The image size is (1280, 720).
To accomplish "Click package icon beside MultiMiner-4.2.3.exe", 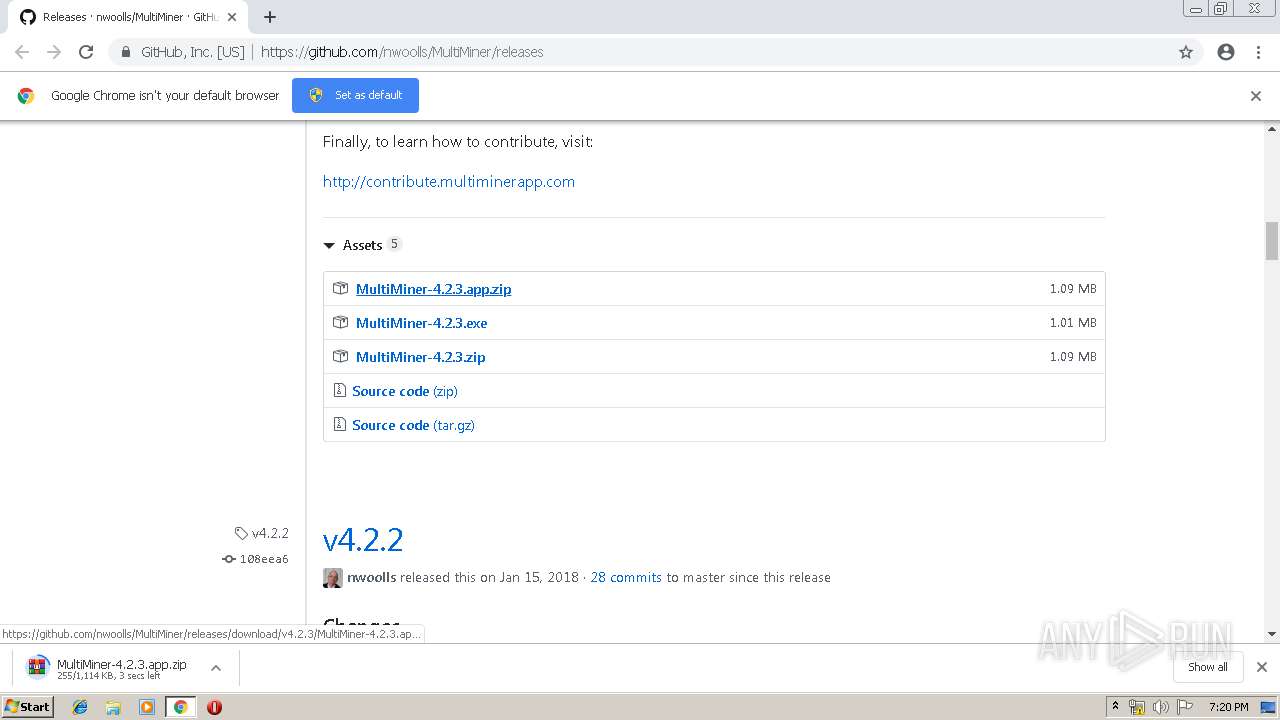I will [x=340, y=323].
